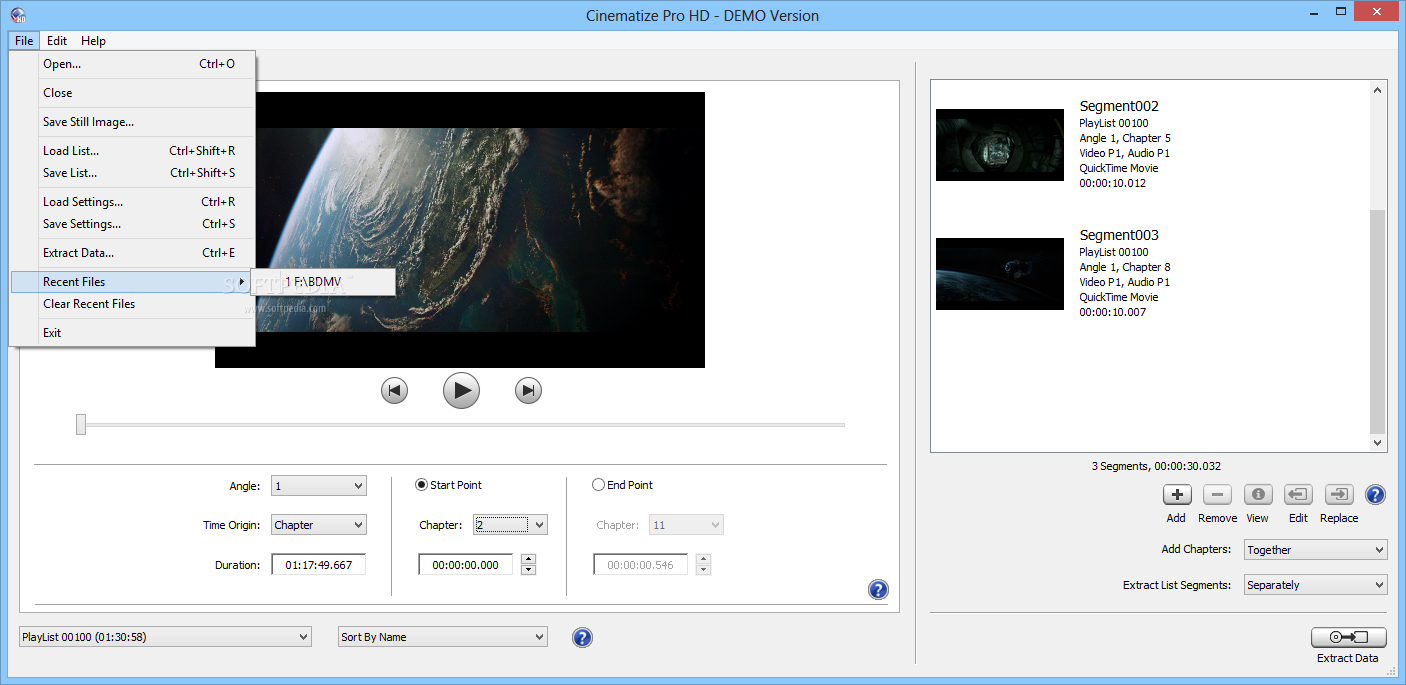
Task: Add a segment with the plus icon
Action: point(1177,494)
